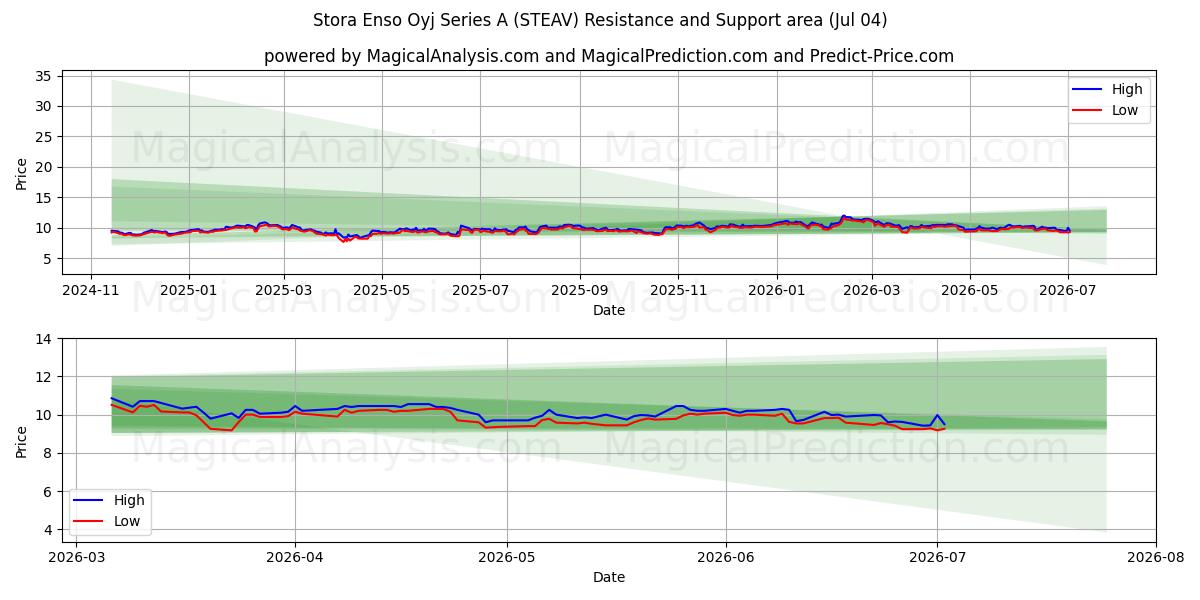Click the '4' price tick label

(47, 530)
